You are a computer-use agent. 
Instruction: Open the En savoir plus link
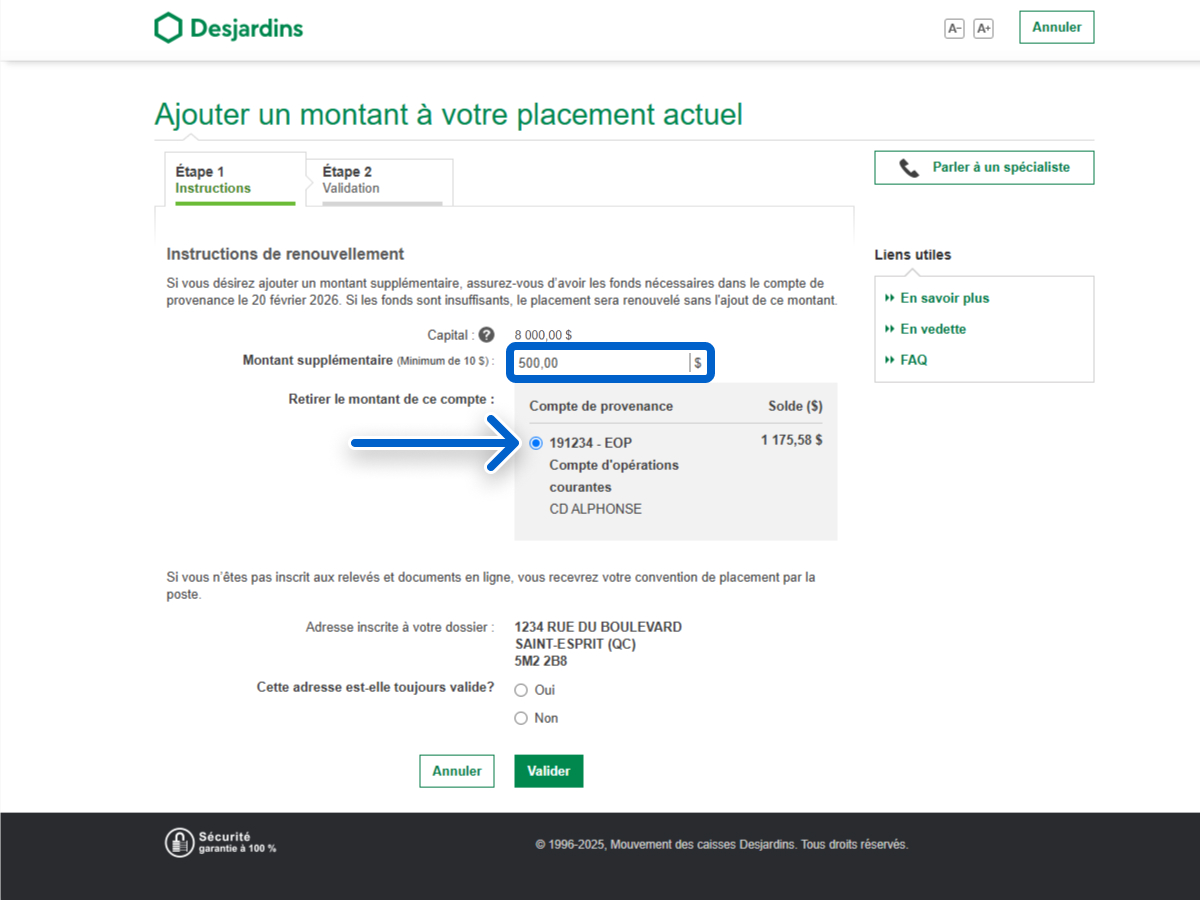(944, 298)
